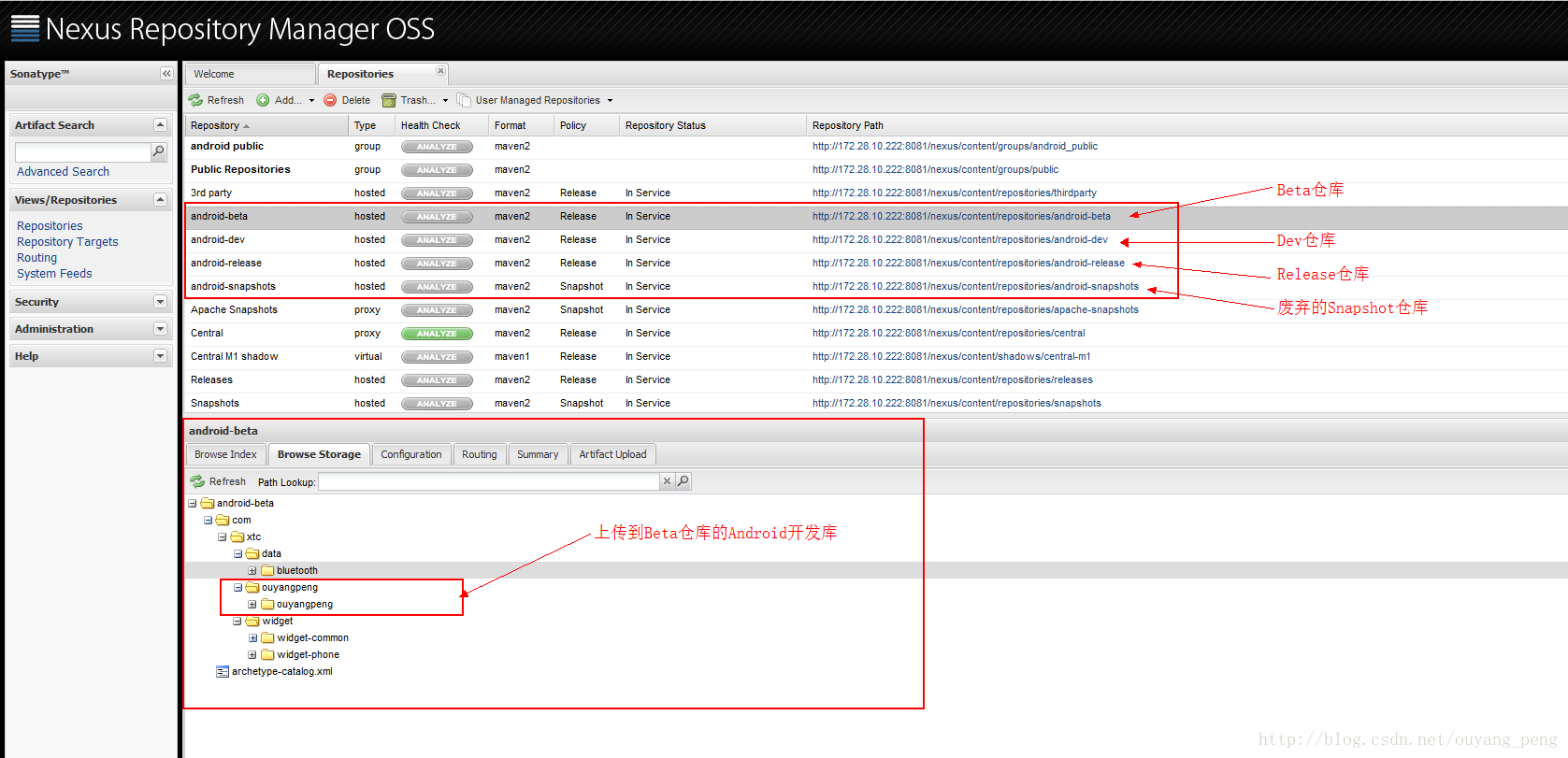Switch to the Browse Index tab
Screen dimensions: 1568x758
tap(225, 454)
